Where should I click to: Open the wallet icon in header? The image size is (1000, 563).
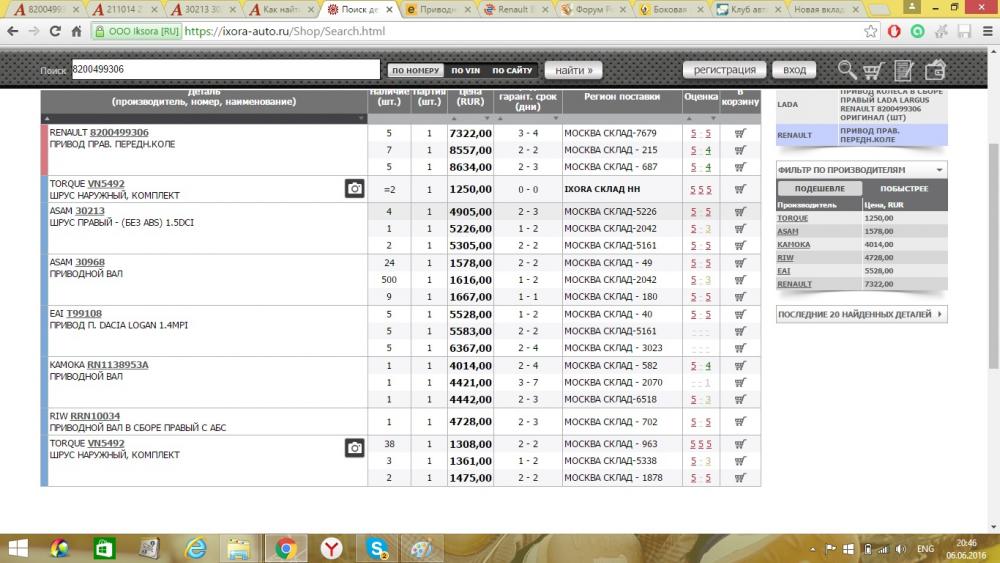[x=935, y=70]
